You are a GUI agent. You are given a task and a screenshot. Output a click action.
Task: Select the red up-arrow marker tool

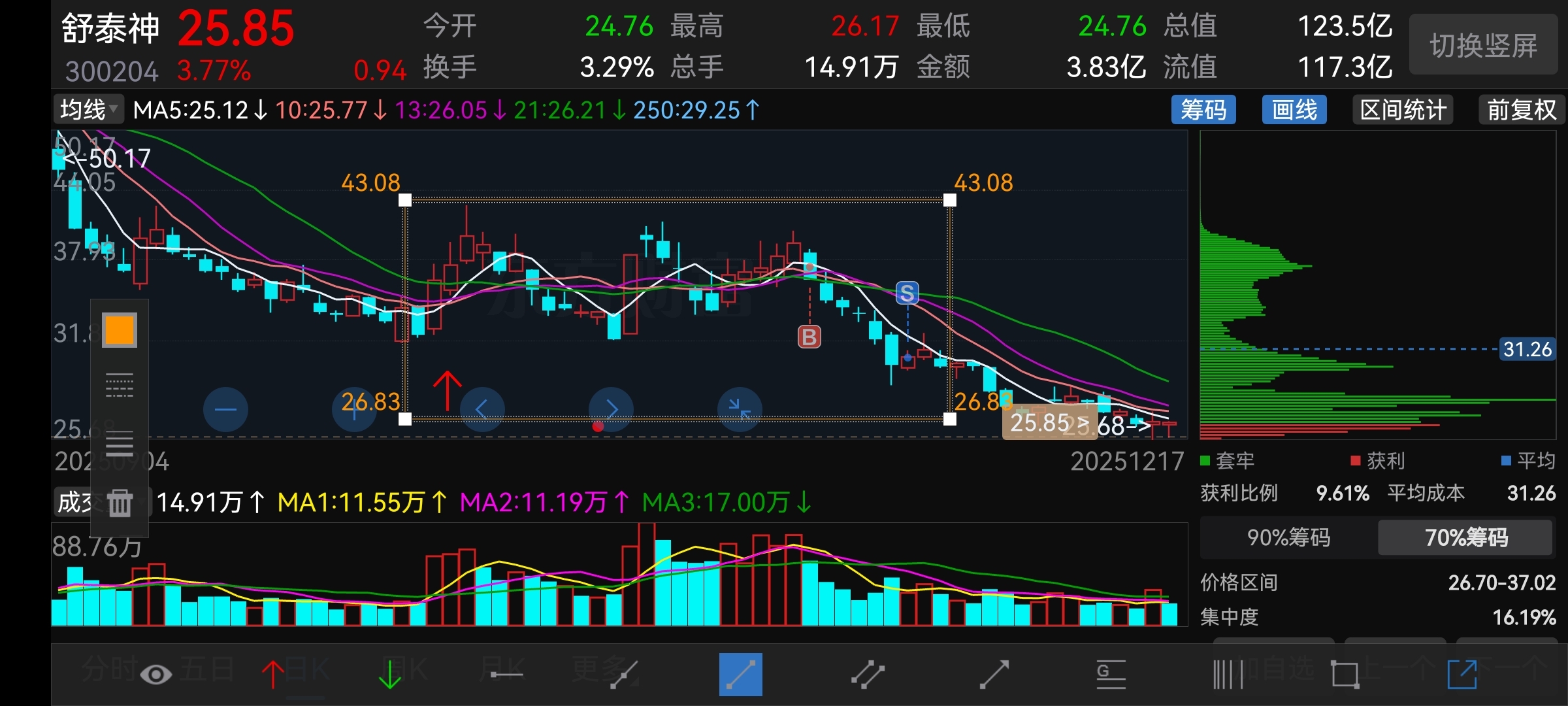(x=272, y=674)
